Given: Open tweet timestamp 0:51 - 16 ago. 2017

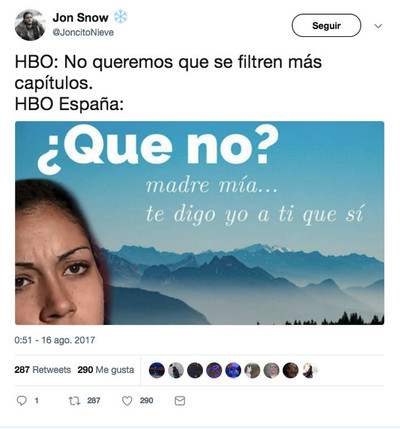Looking at the screenshot, I should [55, 340].
